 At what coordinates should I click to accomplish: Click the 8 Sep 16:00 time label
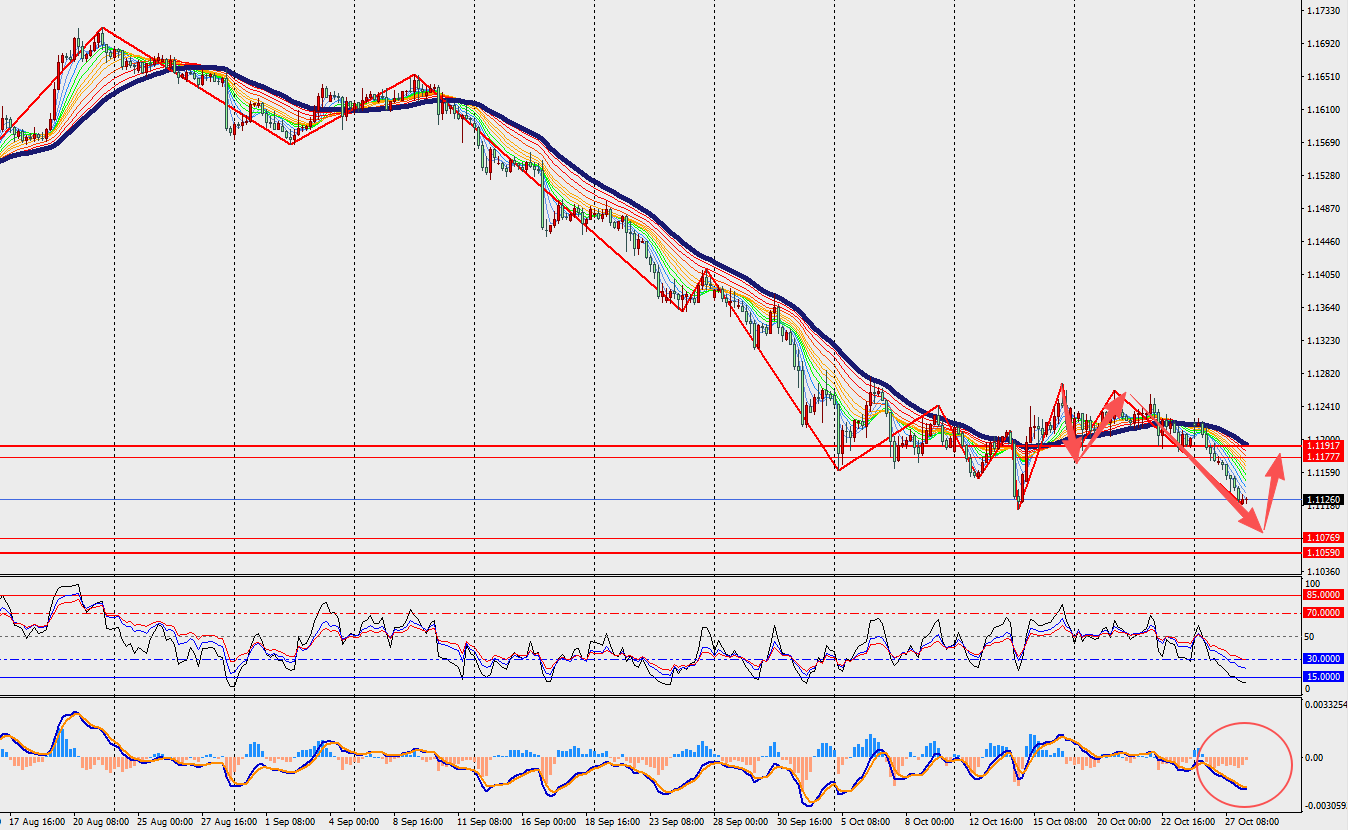(x=416, y=822)
